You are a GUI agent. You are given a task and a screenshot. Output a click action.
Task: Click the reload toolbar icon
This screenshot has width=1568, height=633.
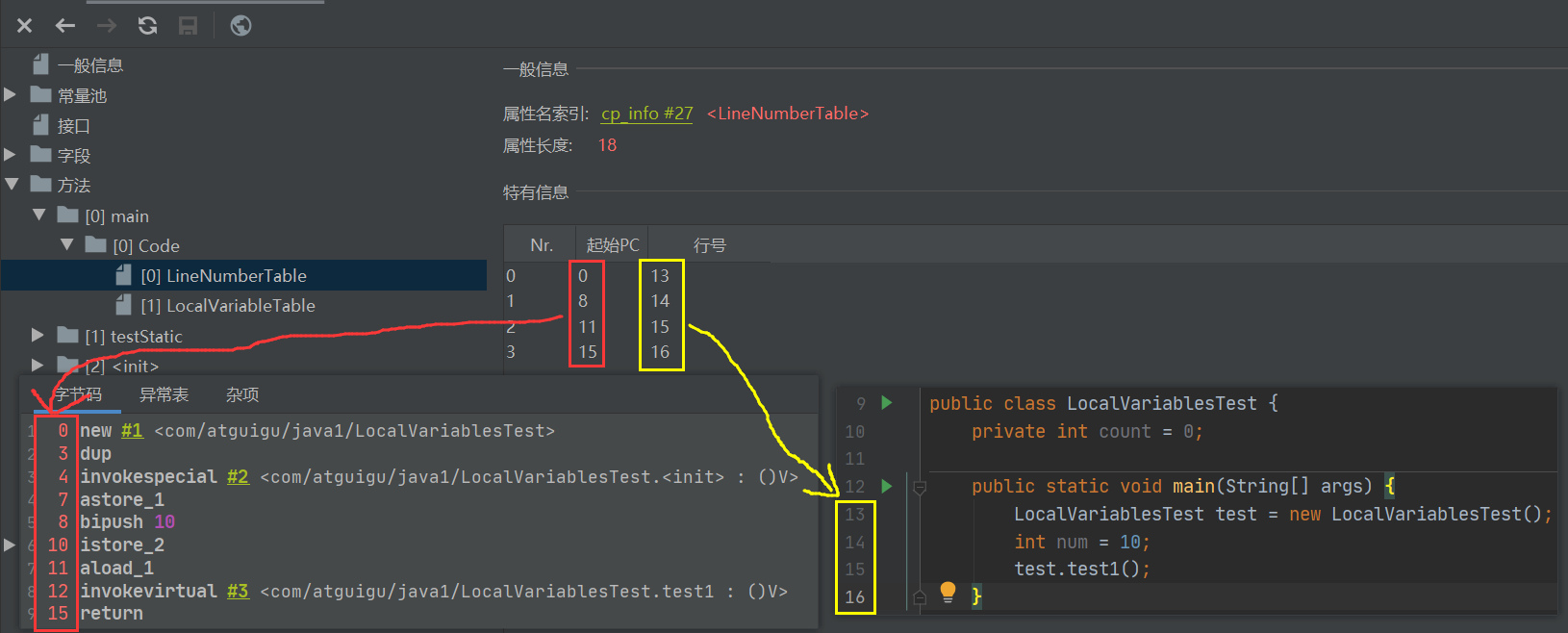(147, 26)
